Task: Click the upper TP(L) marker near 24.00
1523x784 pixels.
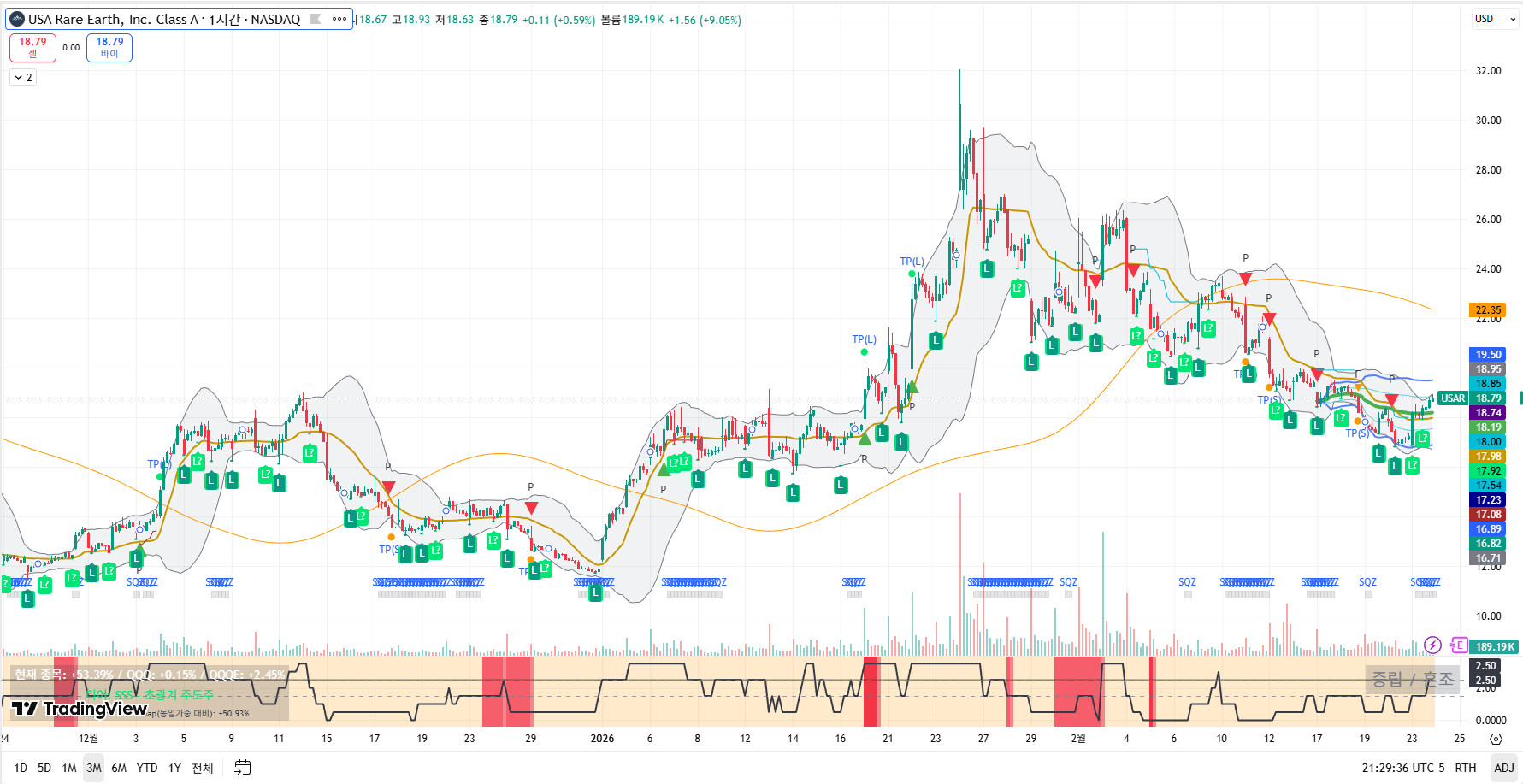Action: [912, 262]
